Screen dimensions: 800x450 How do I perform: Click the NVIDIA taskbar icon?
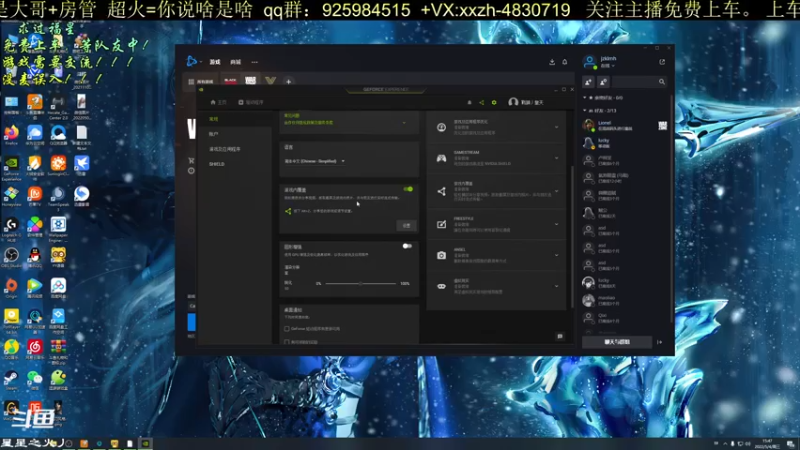click(145, 443)
